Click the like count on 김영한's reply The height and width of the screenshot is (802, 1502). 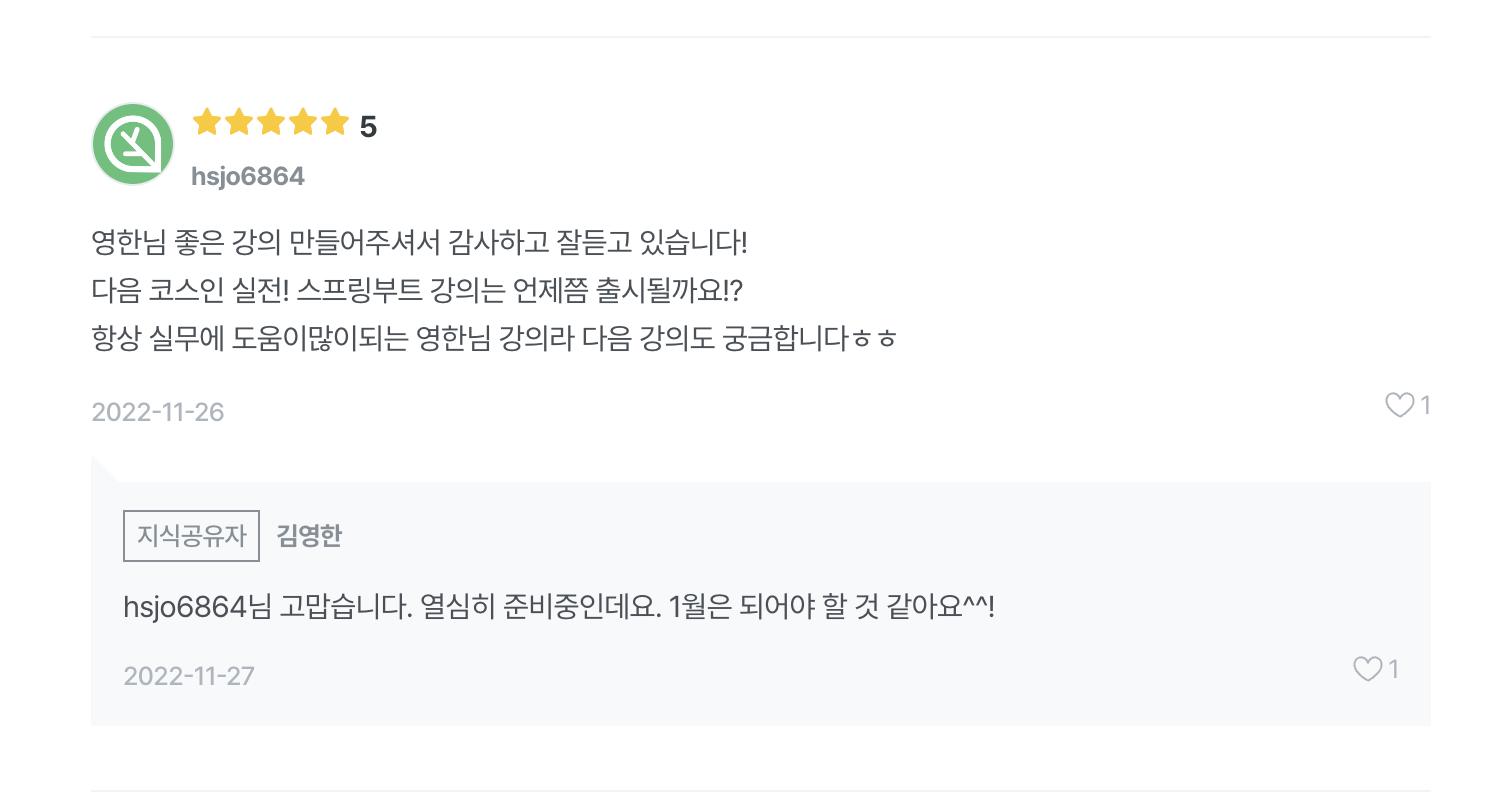[x=1394, y=669]
